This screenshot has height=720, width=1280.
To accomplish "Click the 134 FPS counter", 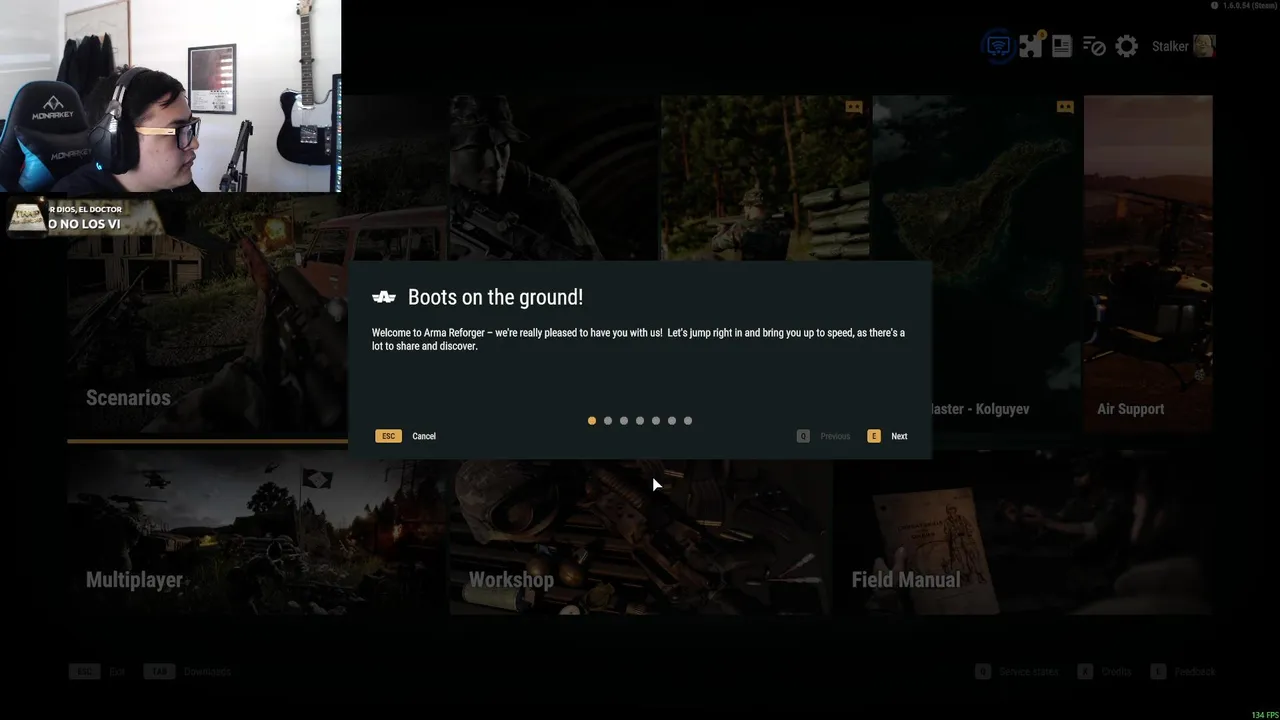I will [x=1264, y=715].
